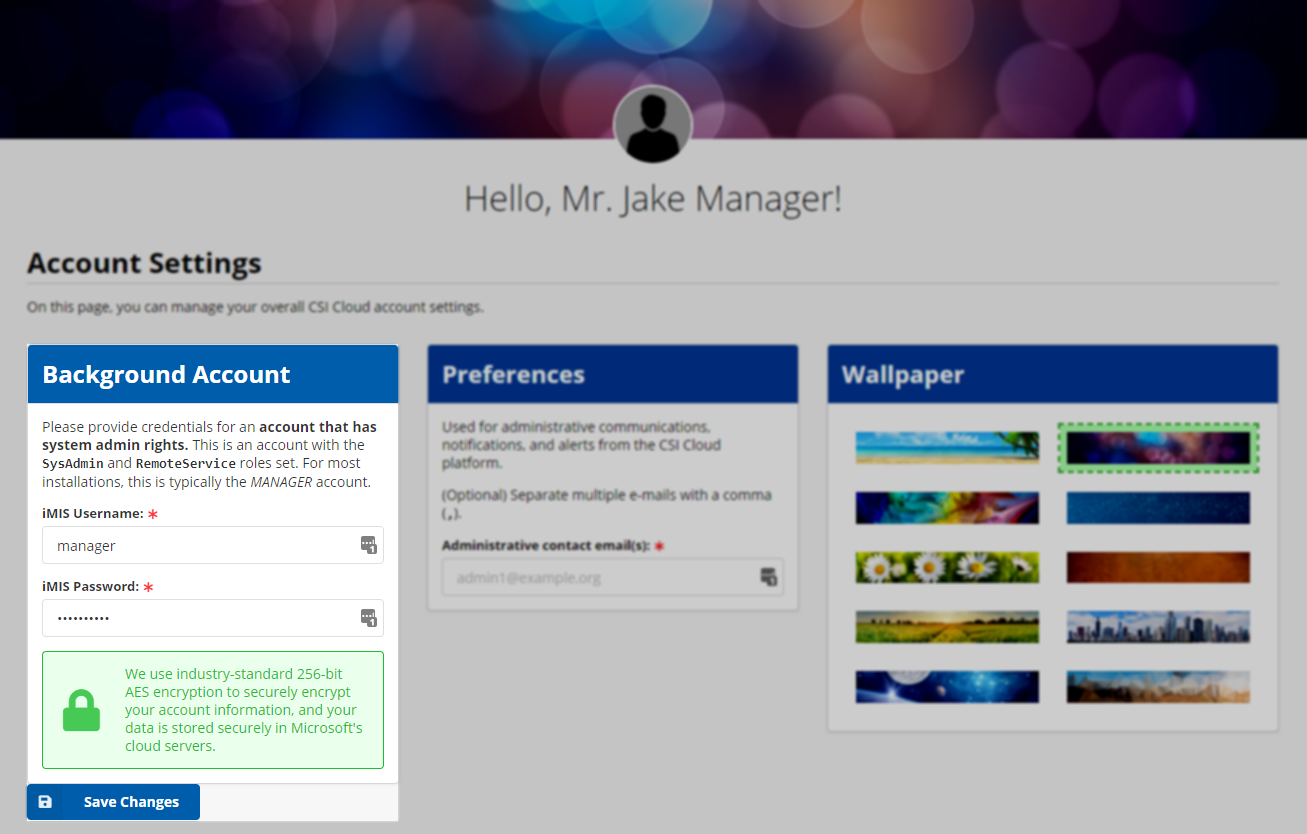Image resolution: width=1307 pixels, height=834 pixels.
Task: Click the floppy disk save icon
Action: pos(45,802)
